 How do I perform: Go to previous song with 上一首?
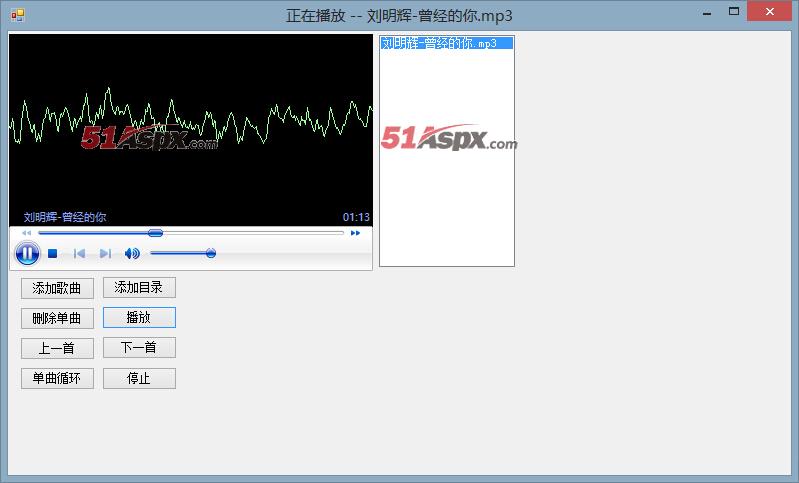coord(57,348)
